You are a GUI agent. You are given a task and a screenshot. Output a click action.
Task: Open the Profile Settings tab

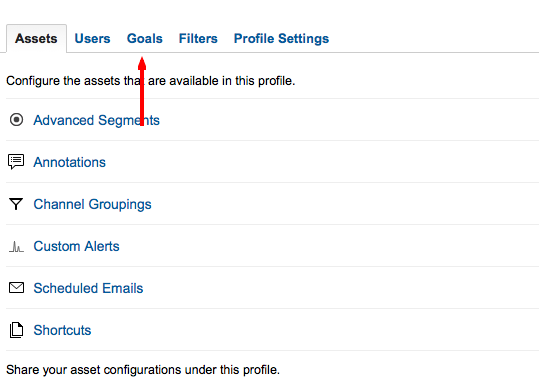point(282,38)
